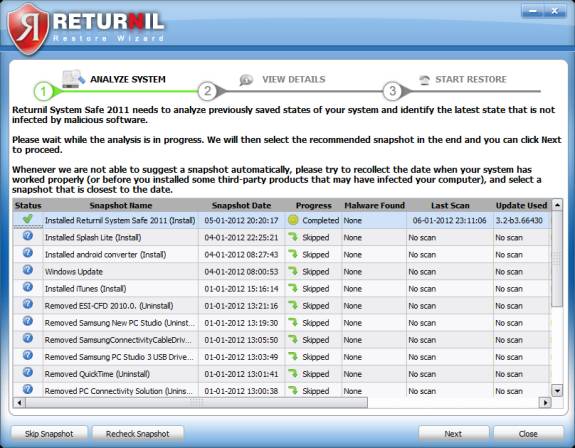Screen dimensions: 575x448
Task: Select 'Installed Returnil System Safe 2011 (Install)' snapshot
Action: 120,220
